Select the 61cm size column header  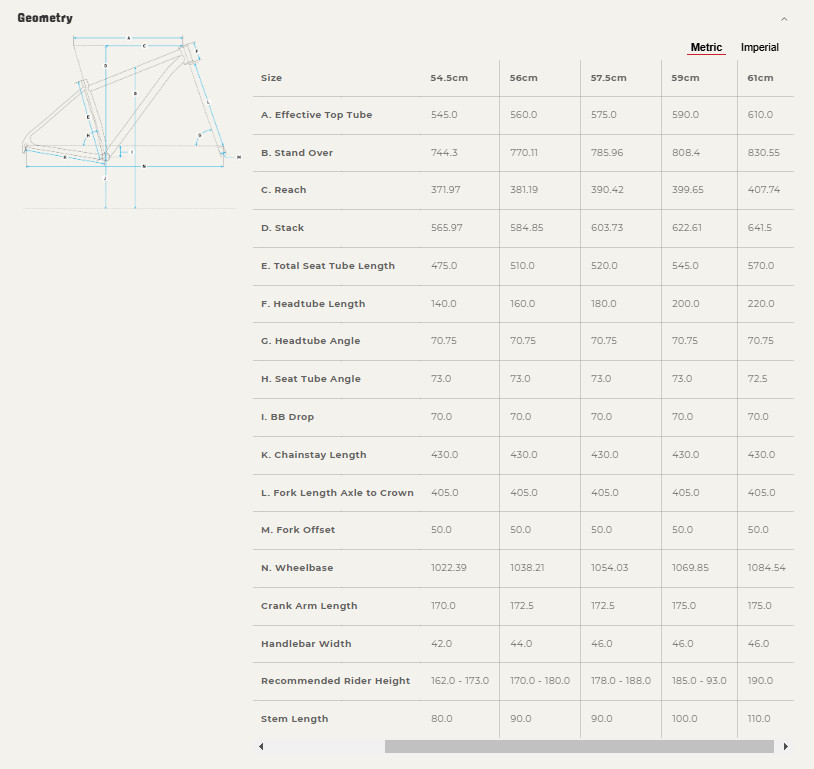click(x=760, y=78)
